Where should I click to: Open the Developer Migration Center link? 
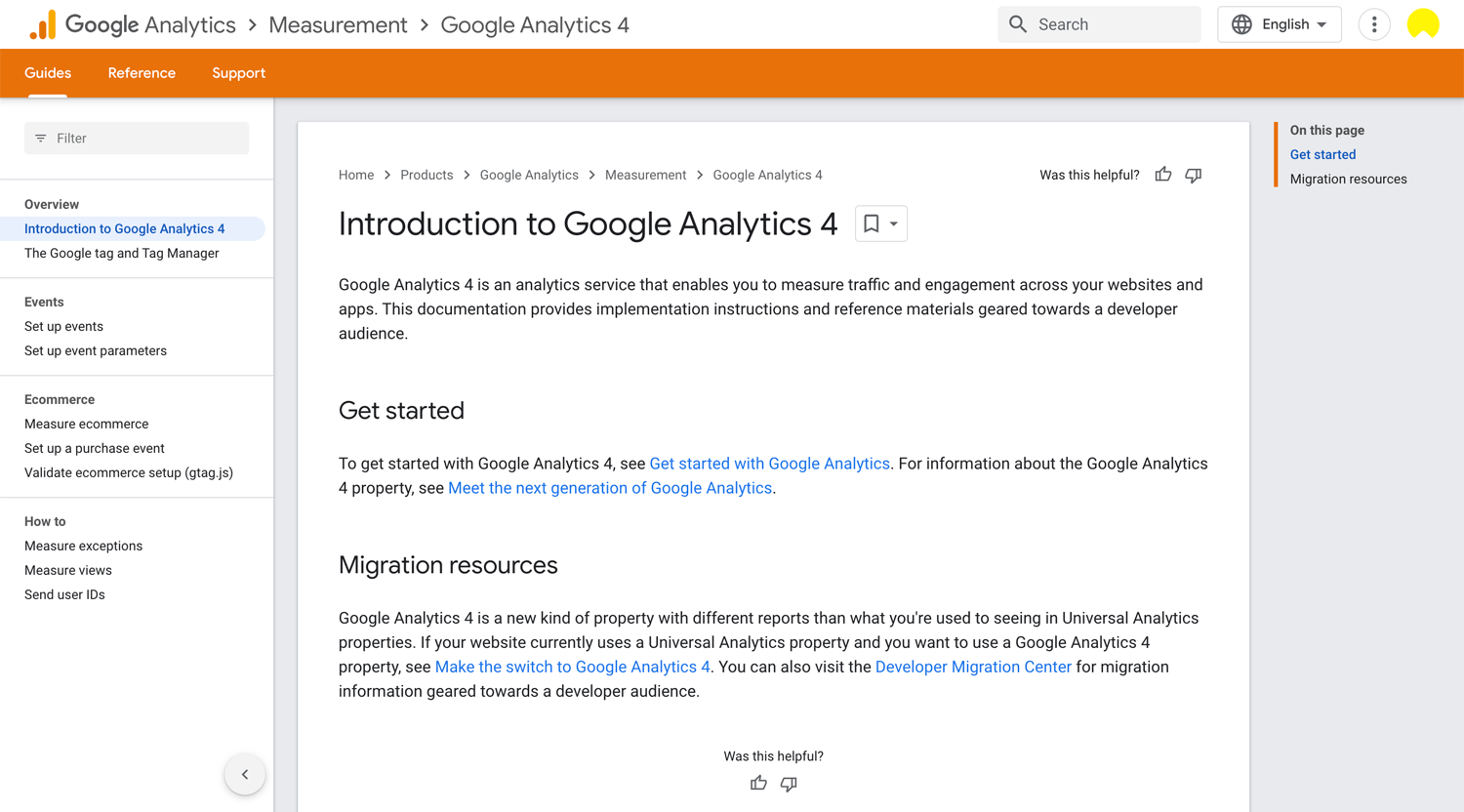[x=973, y=667]
